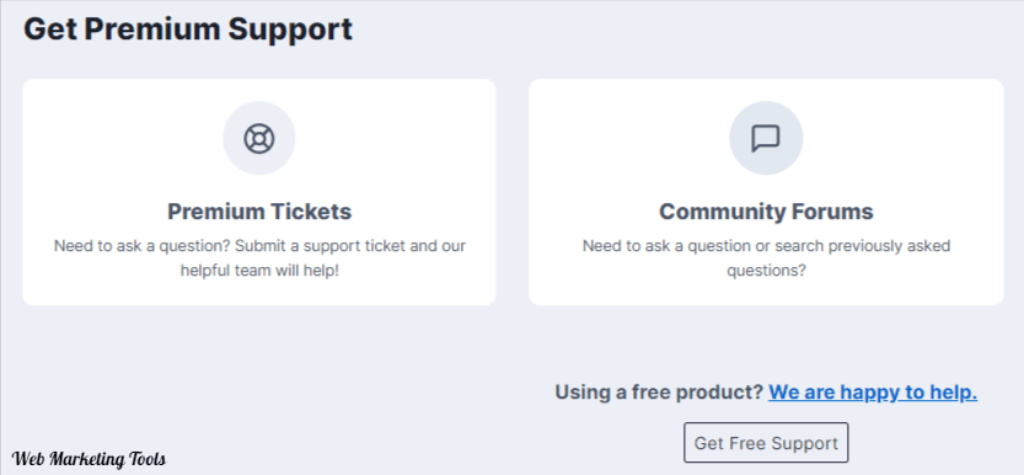
Task: Follow the 'We are happy to help.' link
Action: pos(872,392)
